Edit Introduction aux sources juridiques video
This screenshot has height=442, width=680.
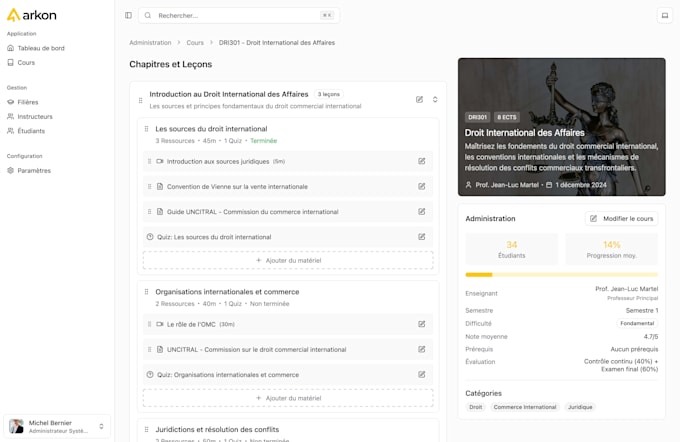point(422,161)
